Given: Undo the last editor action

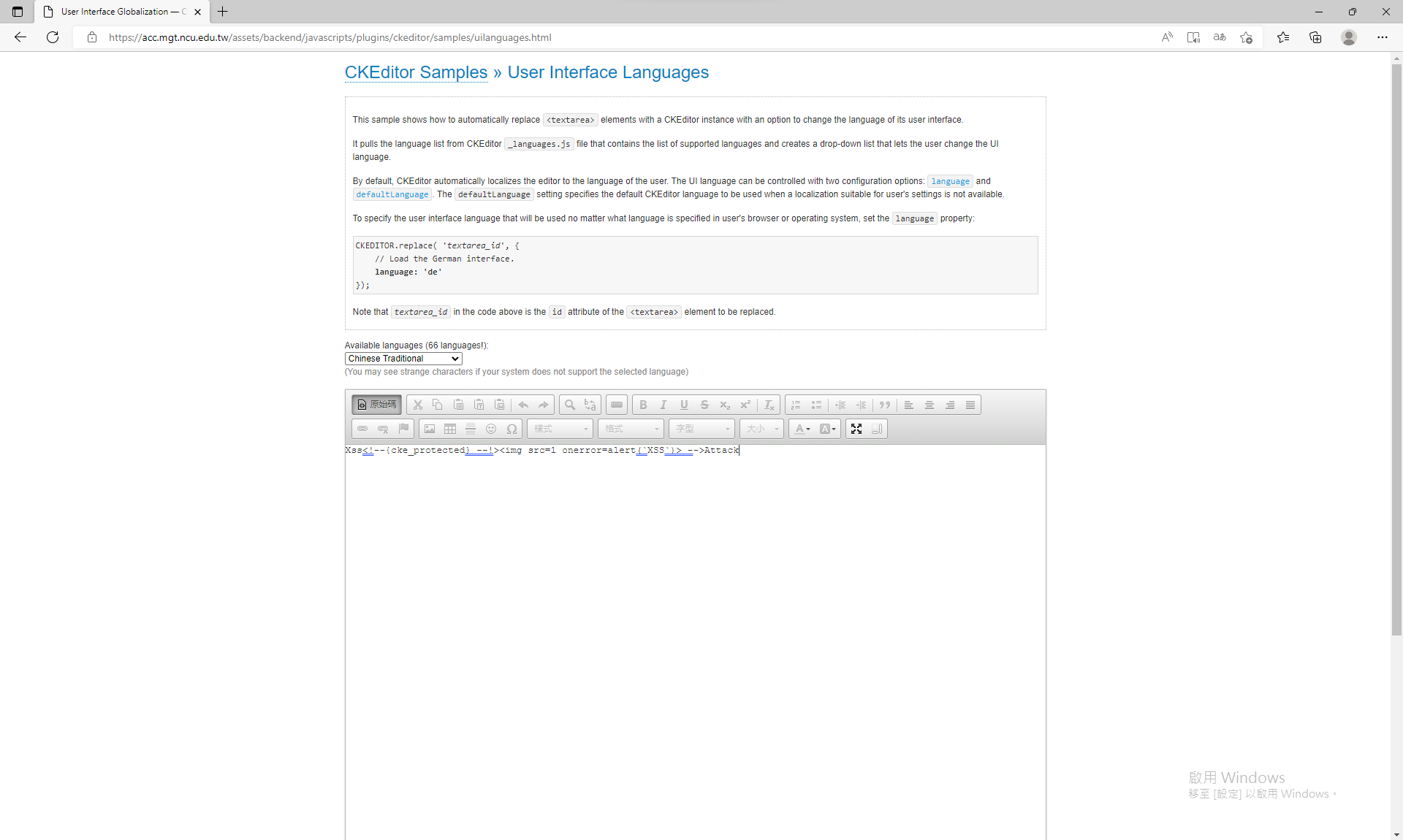Looking at the screenshot, I should coord(522,405).
